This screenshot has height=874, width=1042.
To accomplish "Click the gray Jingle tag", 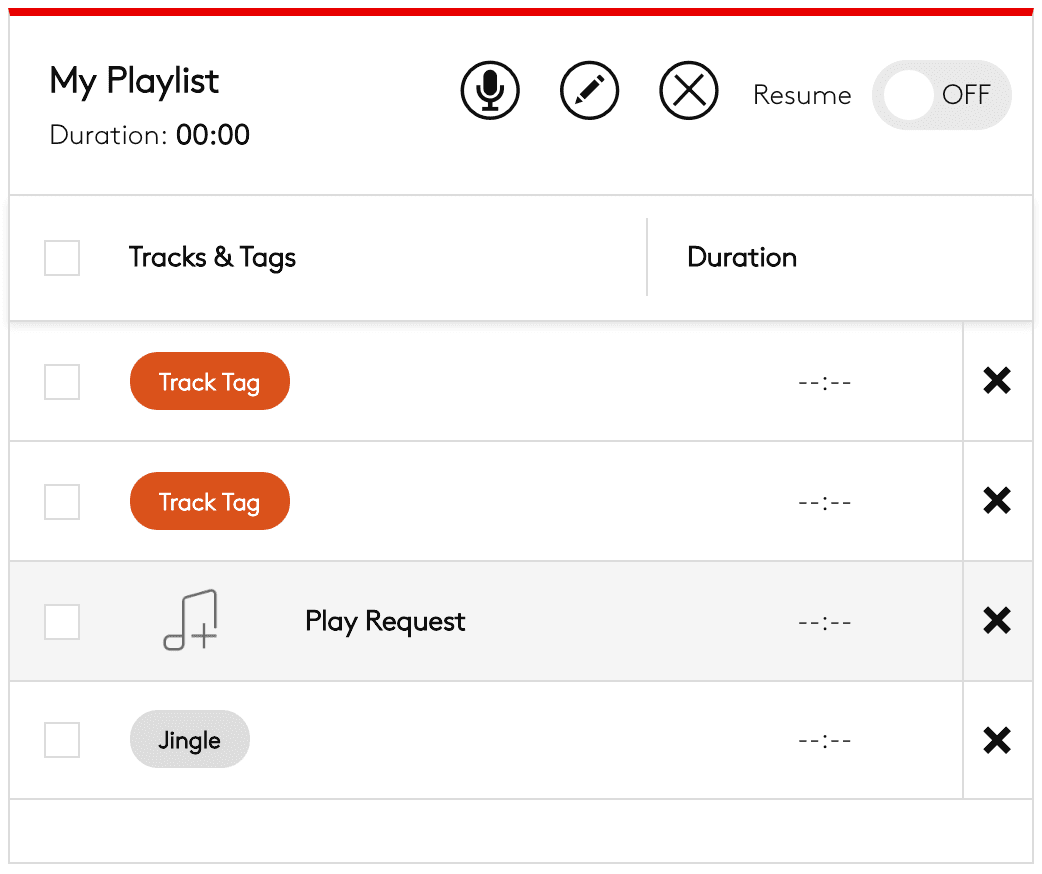I will [x=189, y=740].
